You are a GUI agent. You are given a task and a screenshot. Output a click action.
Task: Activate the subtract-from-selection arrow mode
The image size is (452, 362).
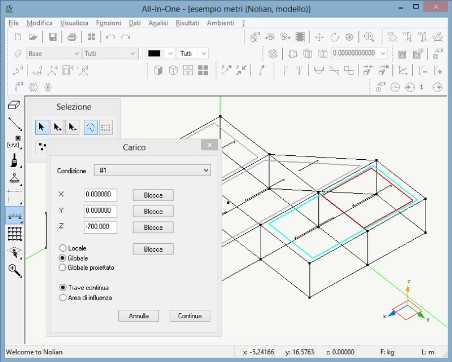click(x=72, y=127)
